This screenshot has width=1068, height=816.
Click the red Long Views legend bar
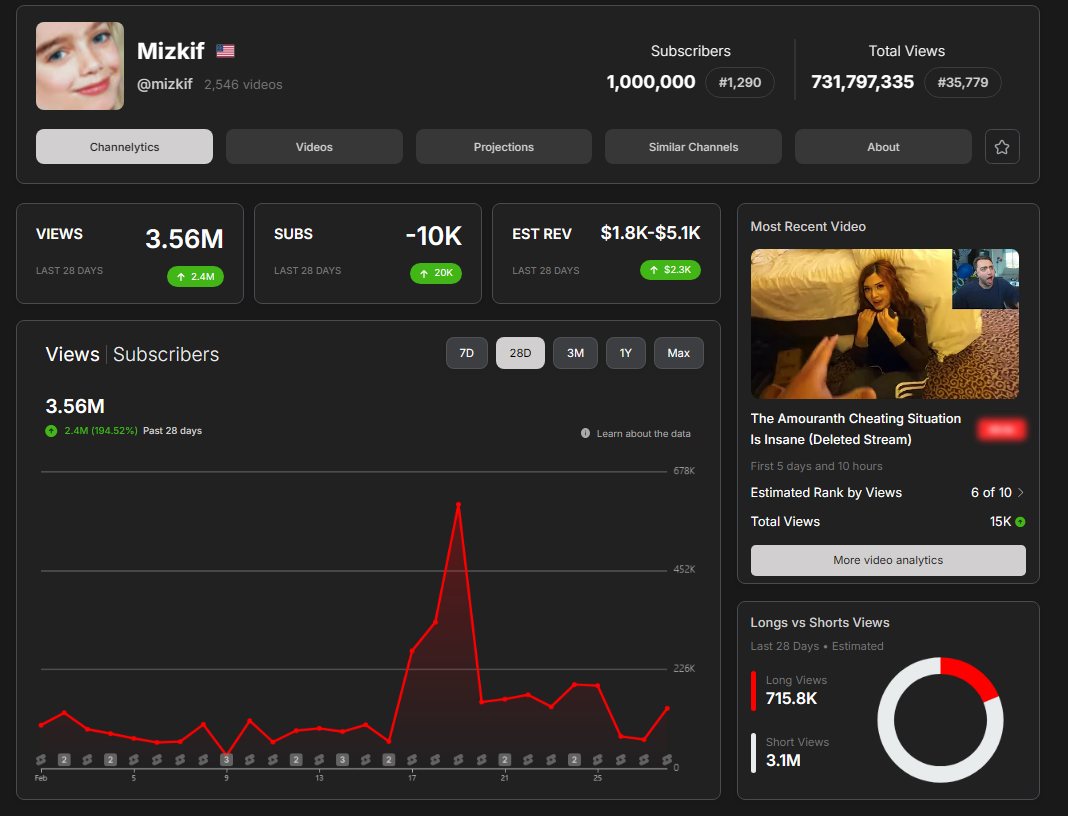point(753,691)
